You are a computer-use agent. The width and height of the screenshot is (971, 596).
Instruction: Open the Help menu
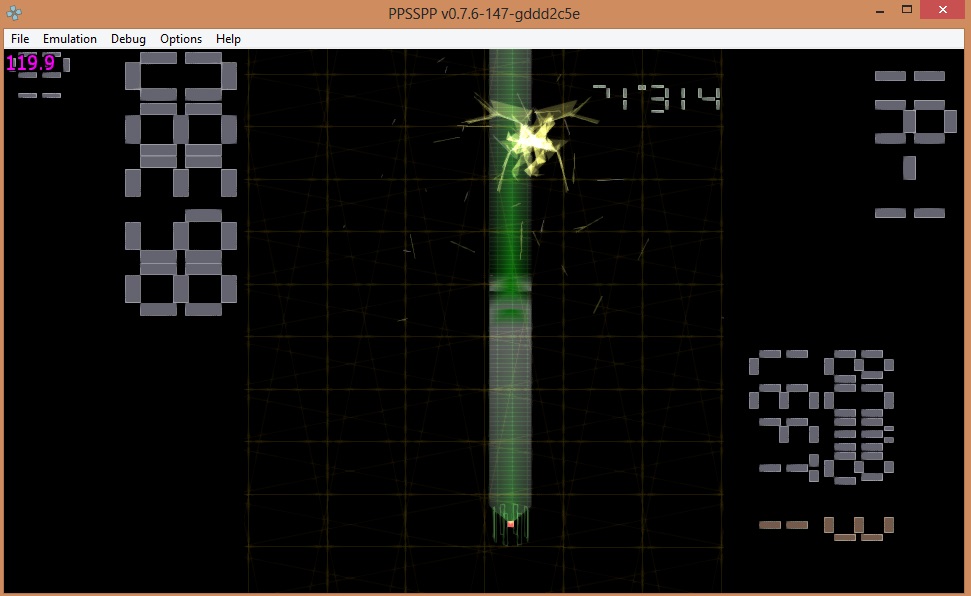228,39
